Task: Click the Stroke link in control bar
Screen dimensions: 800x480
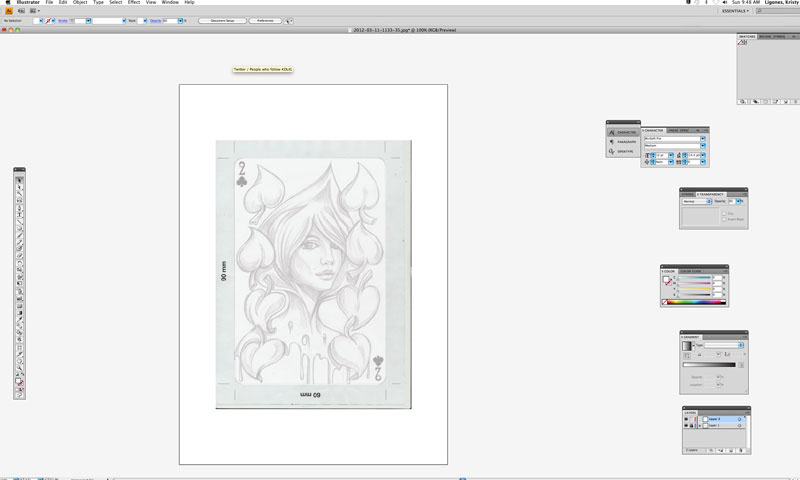Action: pyautogui.click(x=63, y=21)
